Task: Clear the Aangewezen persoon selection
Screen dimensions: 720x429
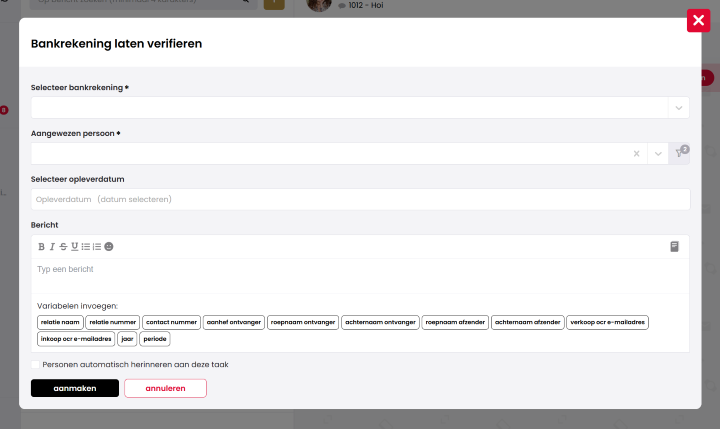Action: coord(636,154)
